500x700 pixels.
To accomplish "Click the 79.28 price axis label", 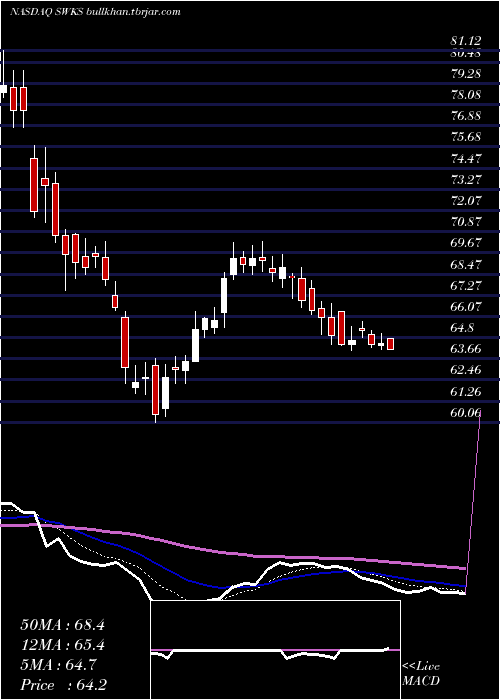I will coord(466,73).
